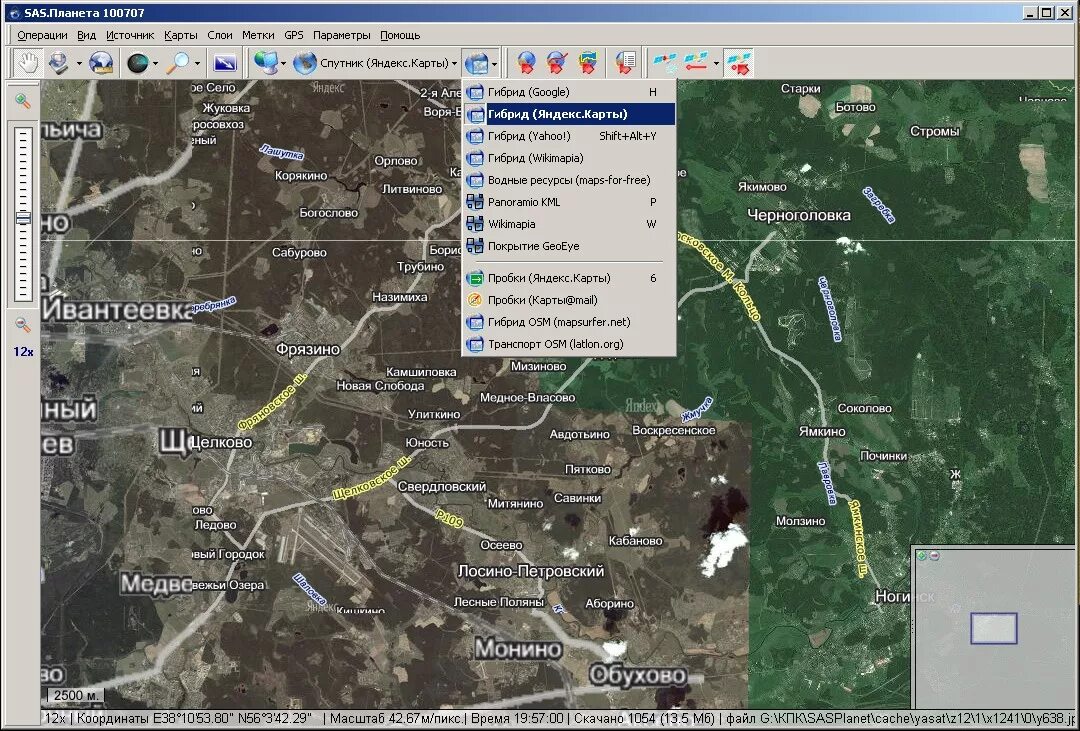The height and width of the screenshot is (731, 1080).
Task: Open the Источник menu
Action: click(130, 35)
